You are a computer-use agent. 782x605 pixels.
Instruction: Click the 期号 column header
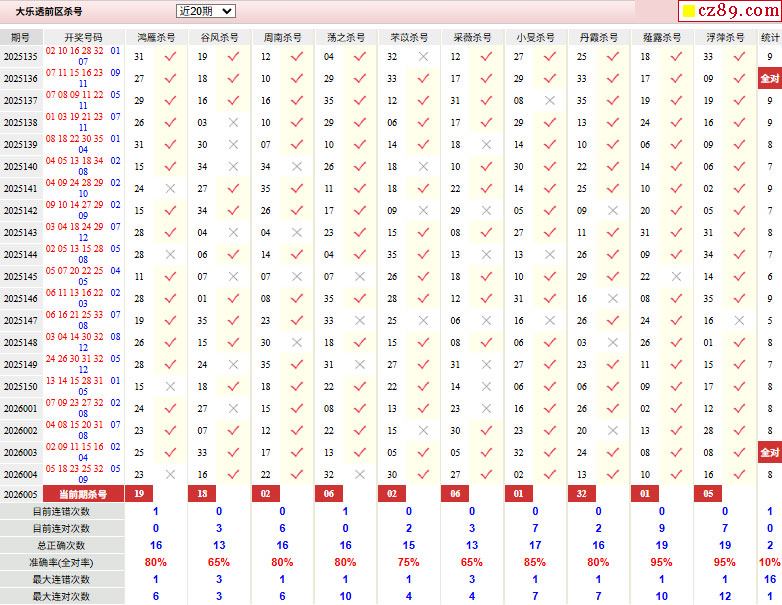point(20,37)
